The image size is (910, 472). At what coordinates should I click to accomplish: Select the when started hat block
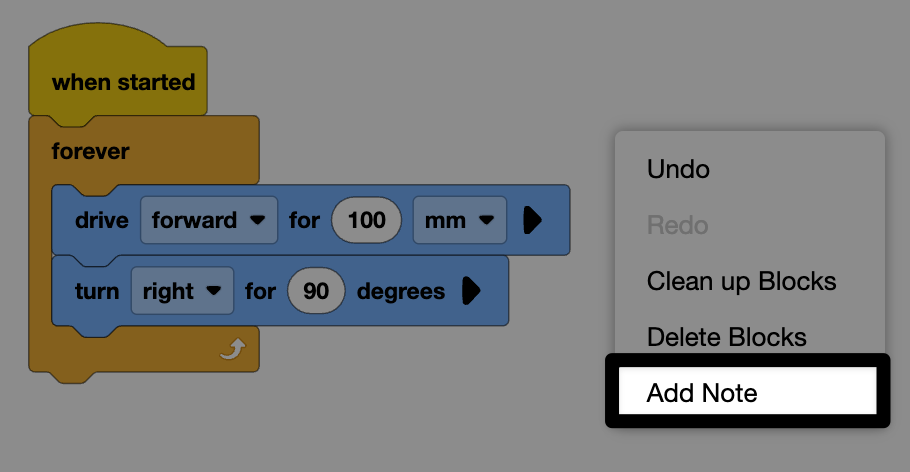coord(123,82)
